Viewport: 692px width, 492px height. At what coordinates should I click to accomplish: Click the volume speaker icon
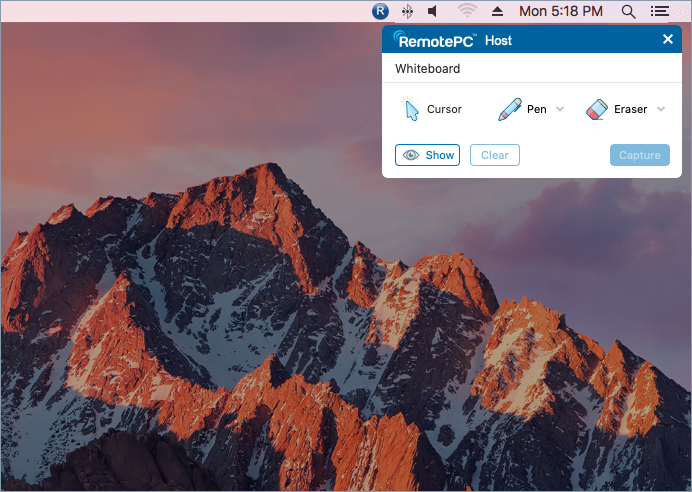point(433,12)
